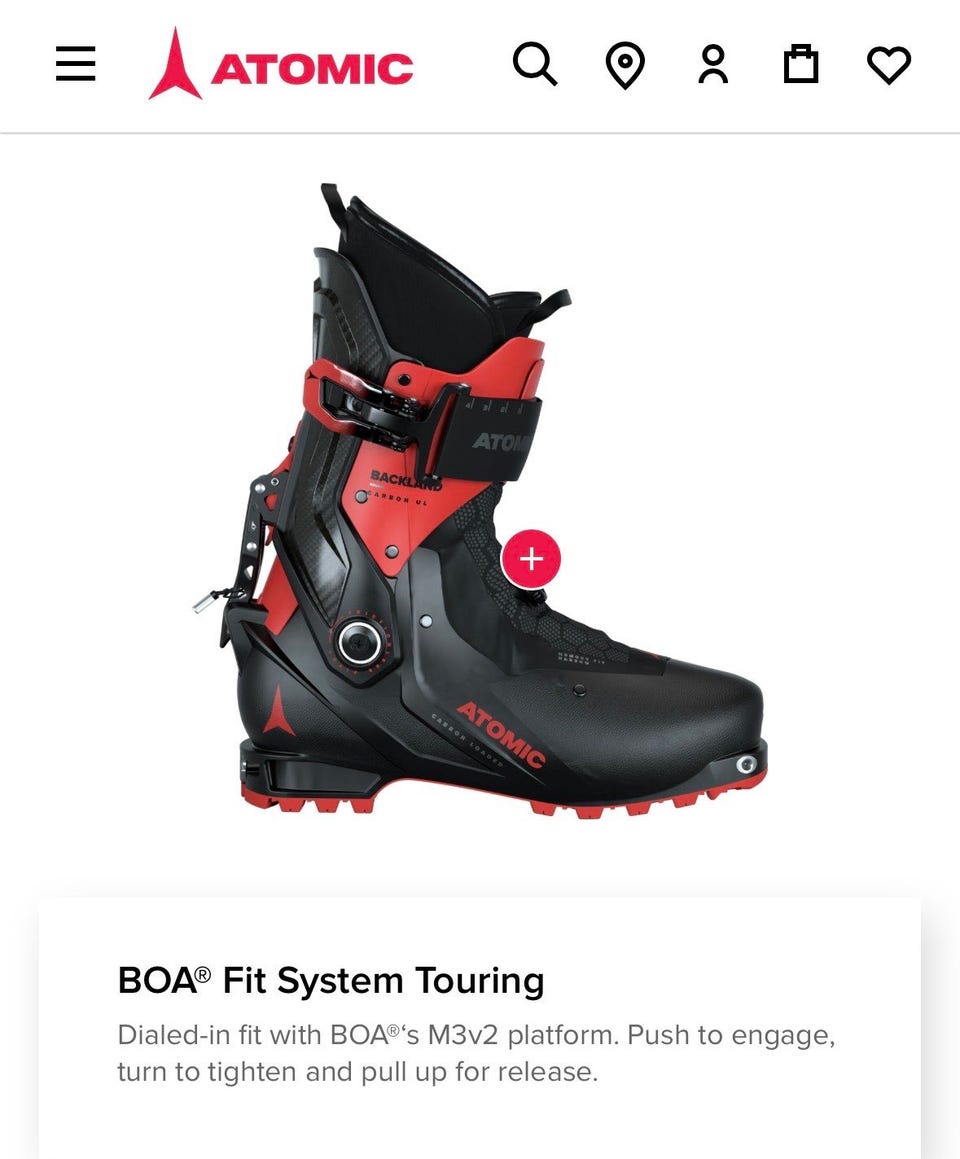The width and height of the screenshot is (960, 1159).
Task: Click the BOA dial on the boot's ankle
Action: click(360, 641)
